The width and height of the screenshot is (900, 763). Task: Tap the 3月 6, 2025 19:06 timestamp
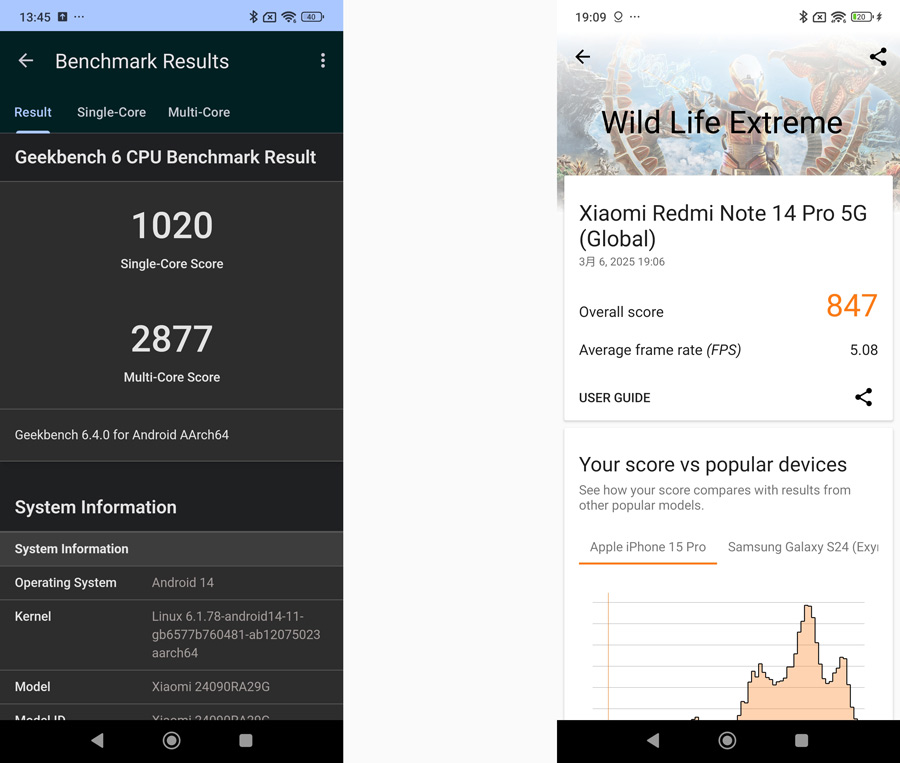(x=622, y=262)
